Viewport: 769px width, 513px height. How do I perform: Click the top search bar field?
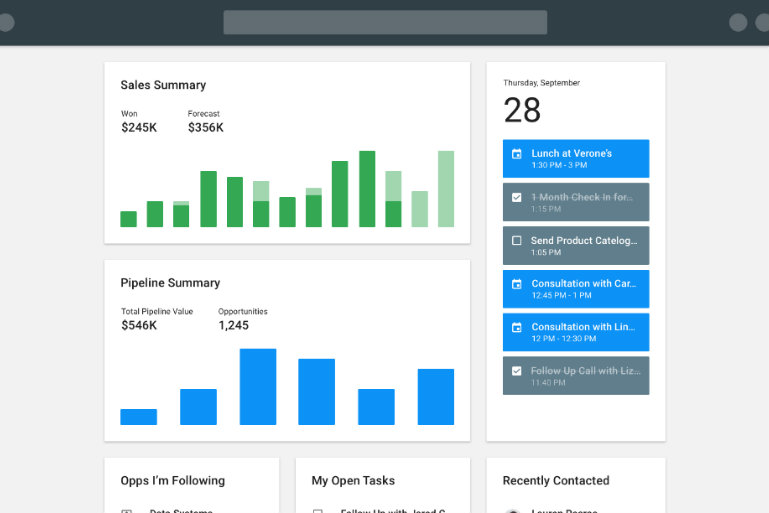pos(385,22)
